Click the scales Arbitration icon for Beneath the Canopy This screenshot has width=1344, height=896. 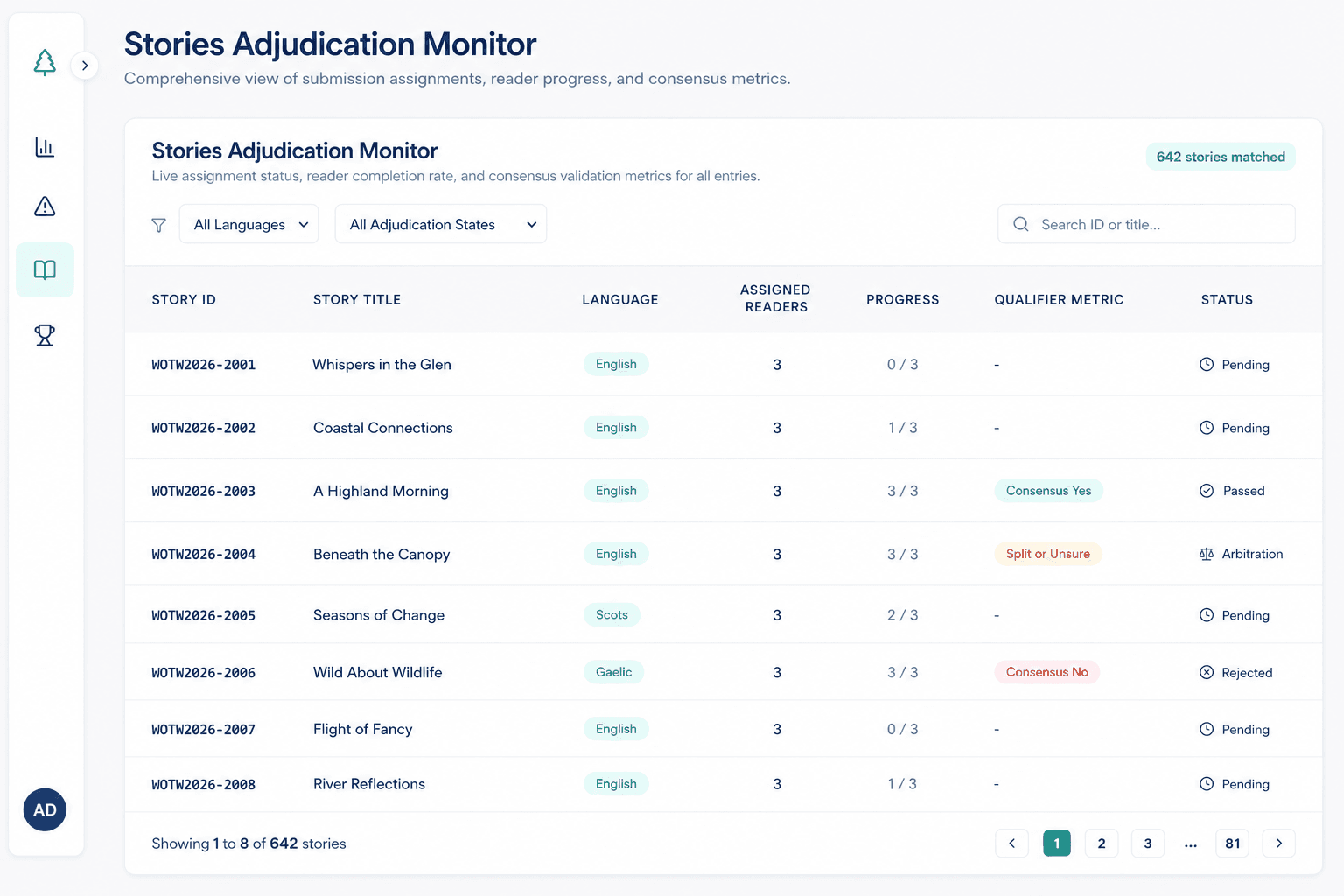pos(1207,554)
